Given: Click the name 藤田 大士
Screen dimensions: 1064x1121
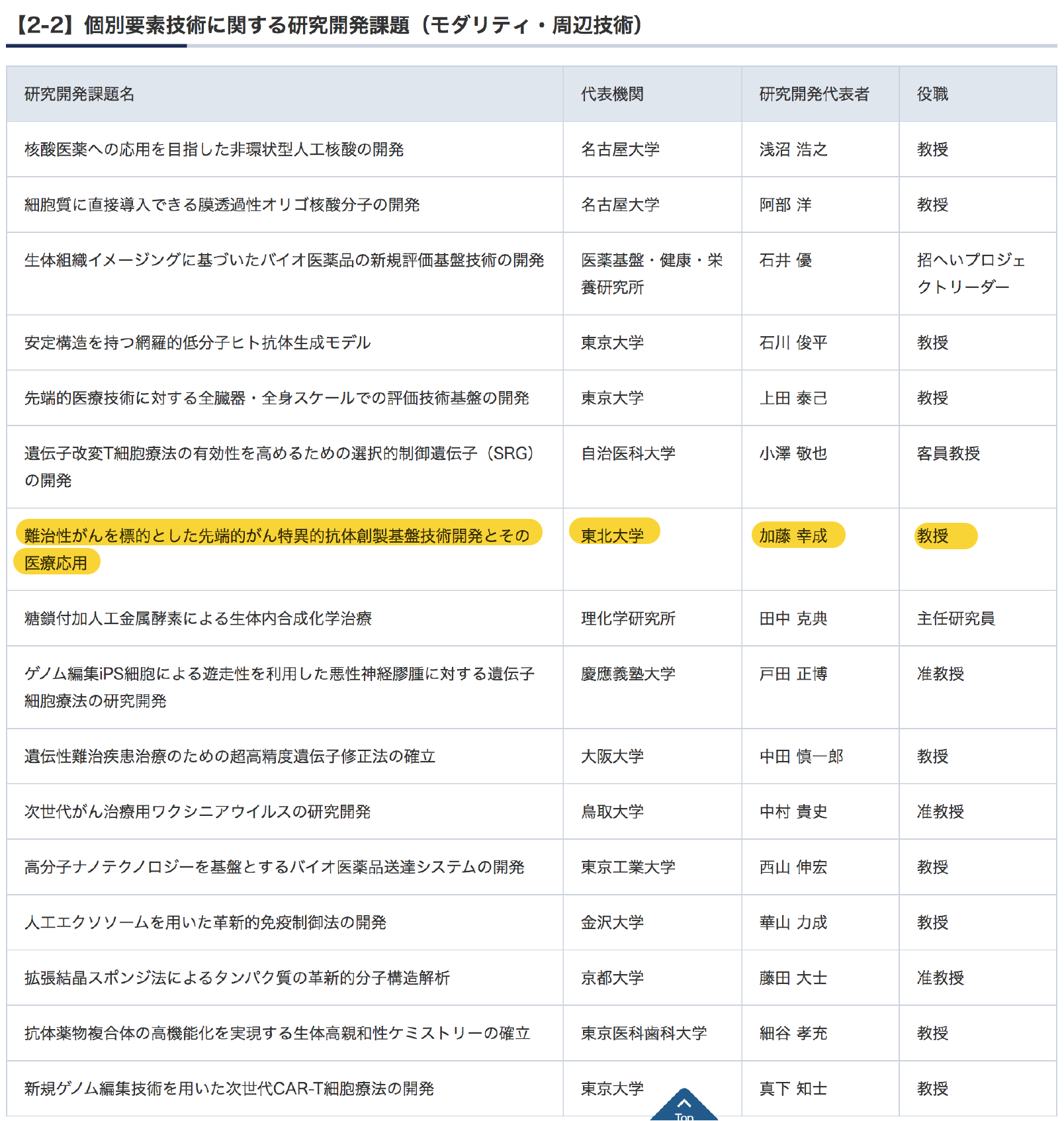Looking at the screenshot, I should click(793, 979).
